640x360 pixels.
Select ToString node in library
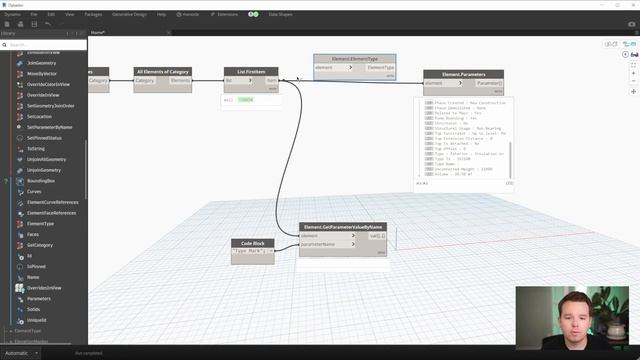pos(36,149)
